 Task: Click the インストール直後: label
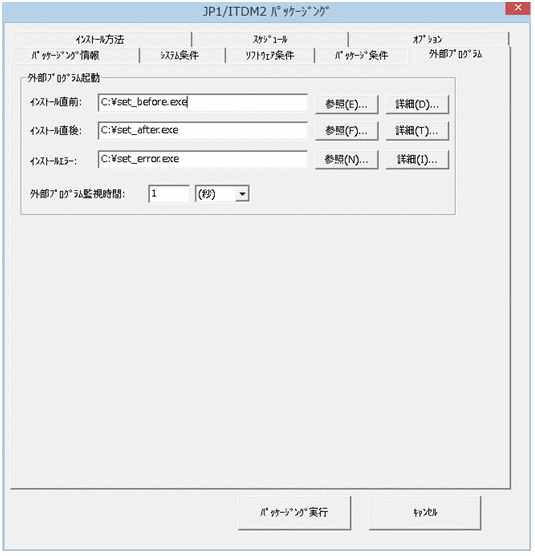click(56, 131)
